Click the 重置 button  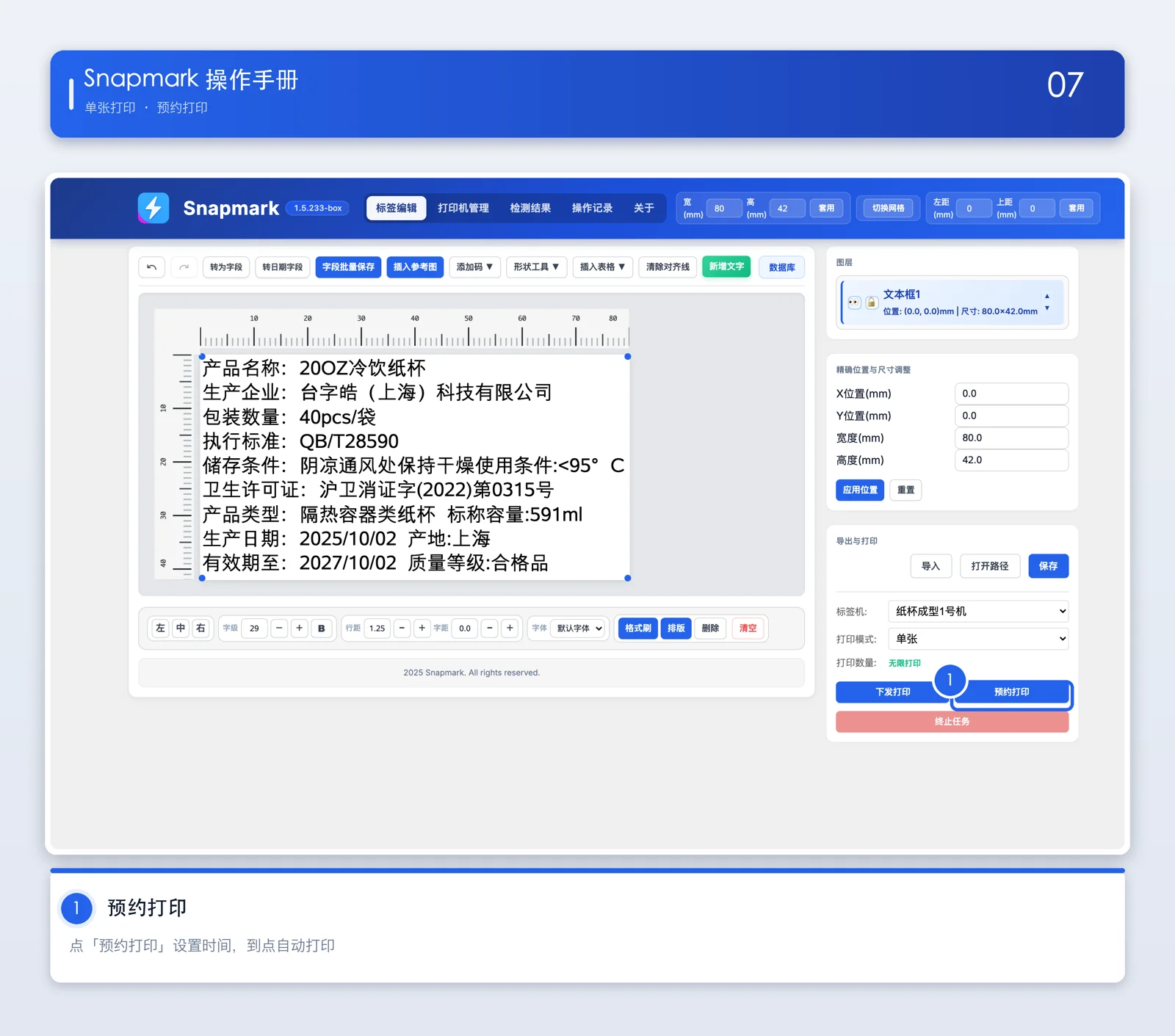(905, 490)
